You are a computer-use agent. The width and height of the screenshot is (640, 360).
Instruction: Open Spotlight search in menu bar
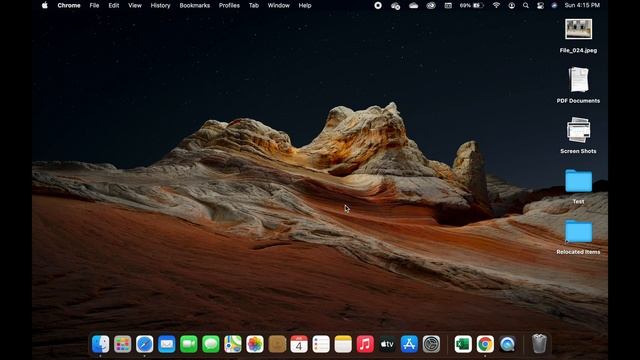526,5
